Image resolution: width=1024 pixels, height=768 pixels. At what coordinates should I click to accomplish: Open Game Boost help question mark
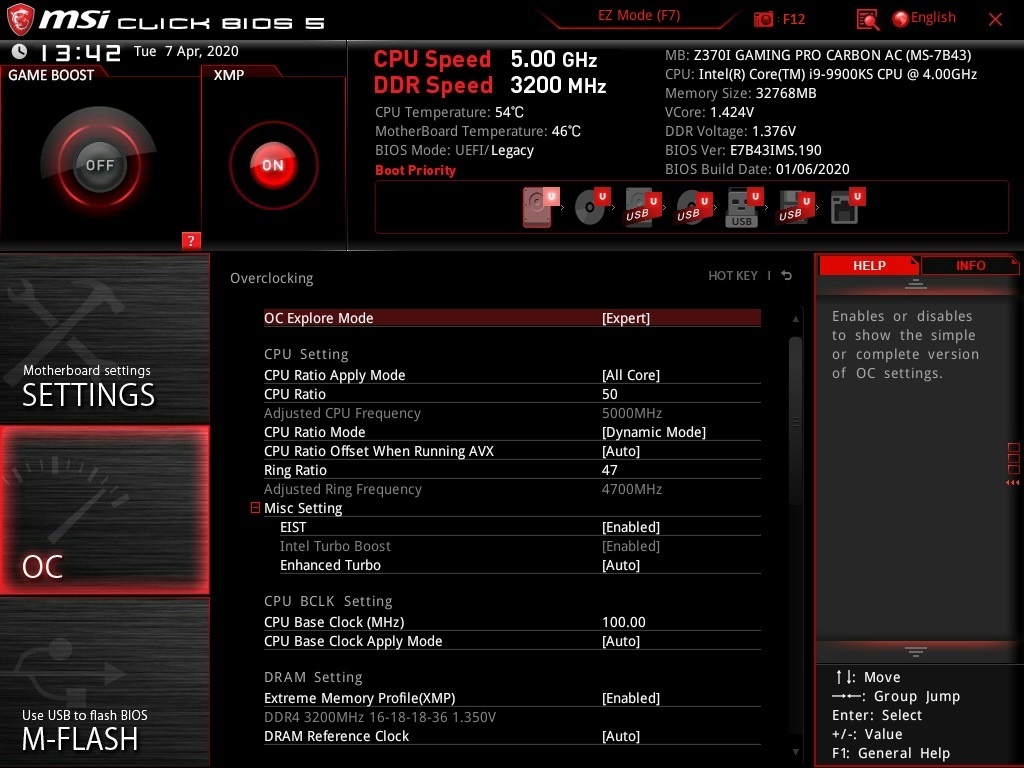point(191,240)
